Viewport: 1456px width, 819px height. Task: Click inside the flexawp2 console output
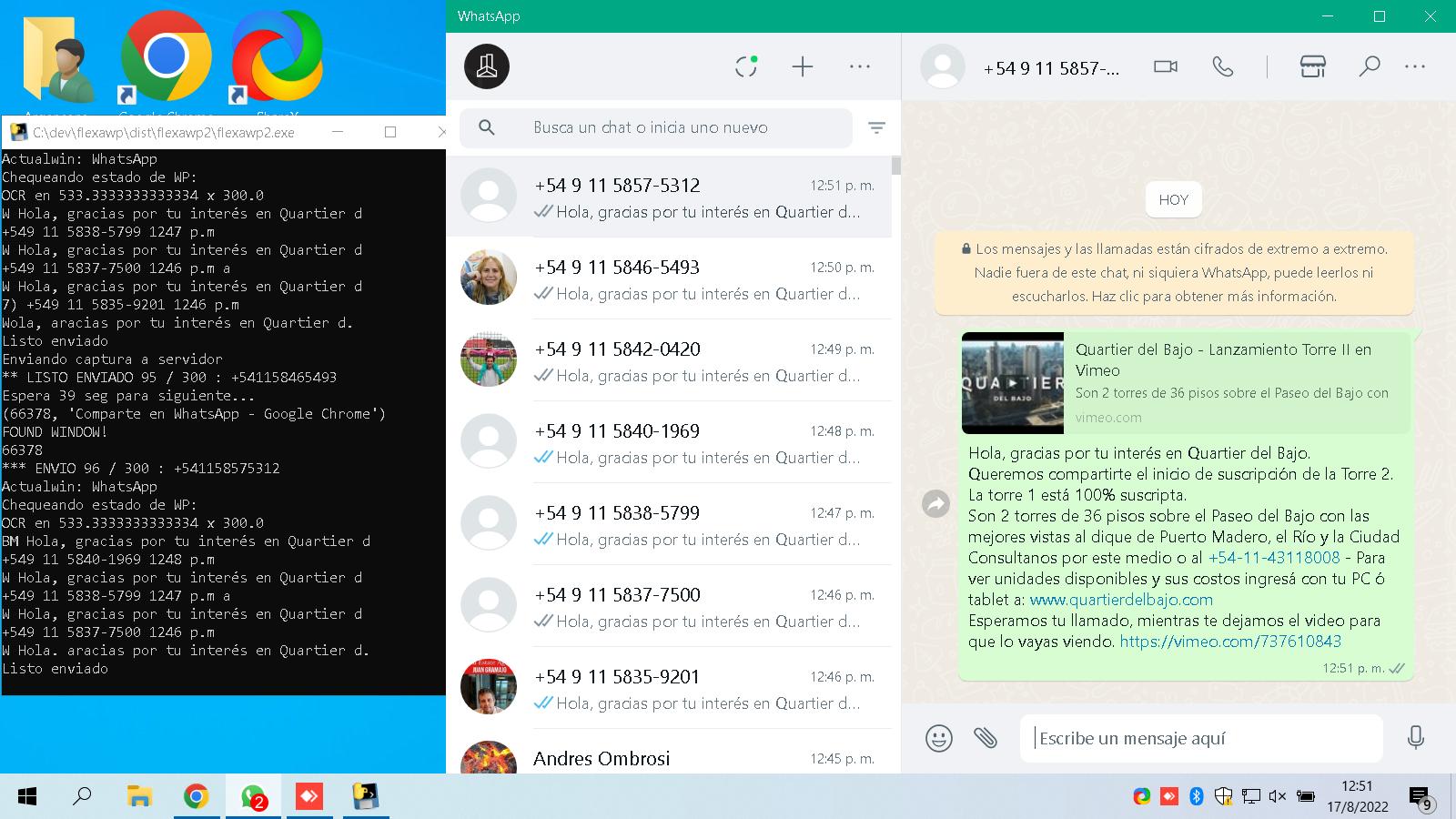point(223,421)
